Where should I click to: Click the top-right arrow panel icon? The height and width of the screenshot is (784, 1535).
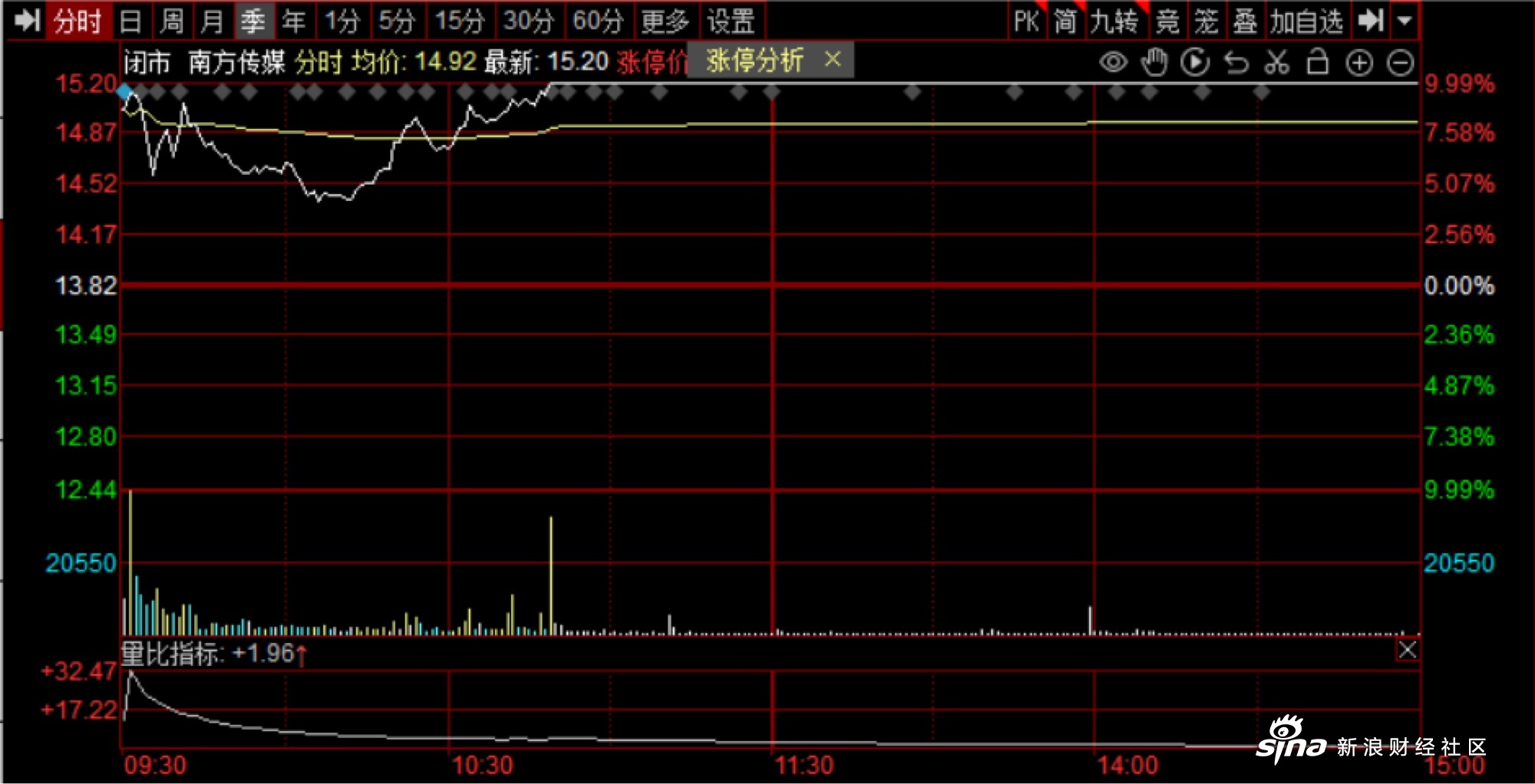click(1371, 21)
